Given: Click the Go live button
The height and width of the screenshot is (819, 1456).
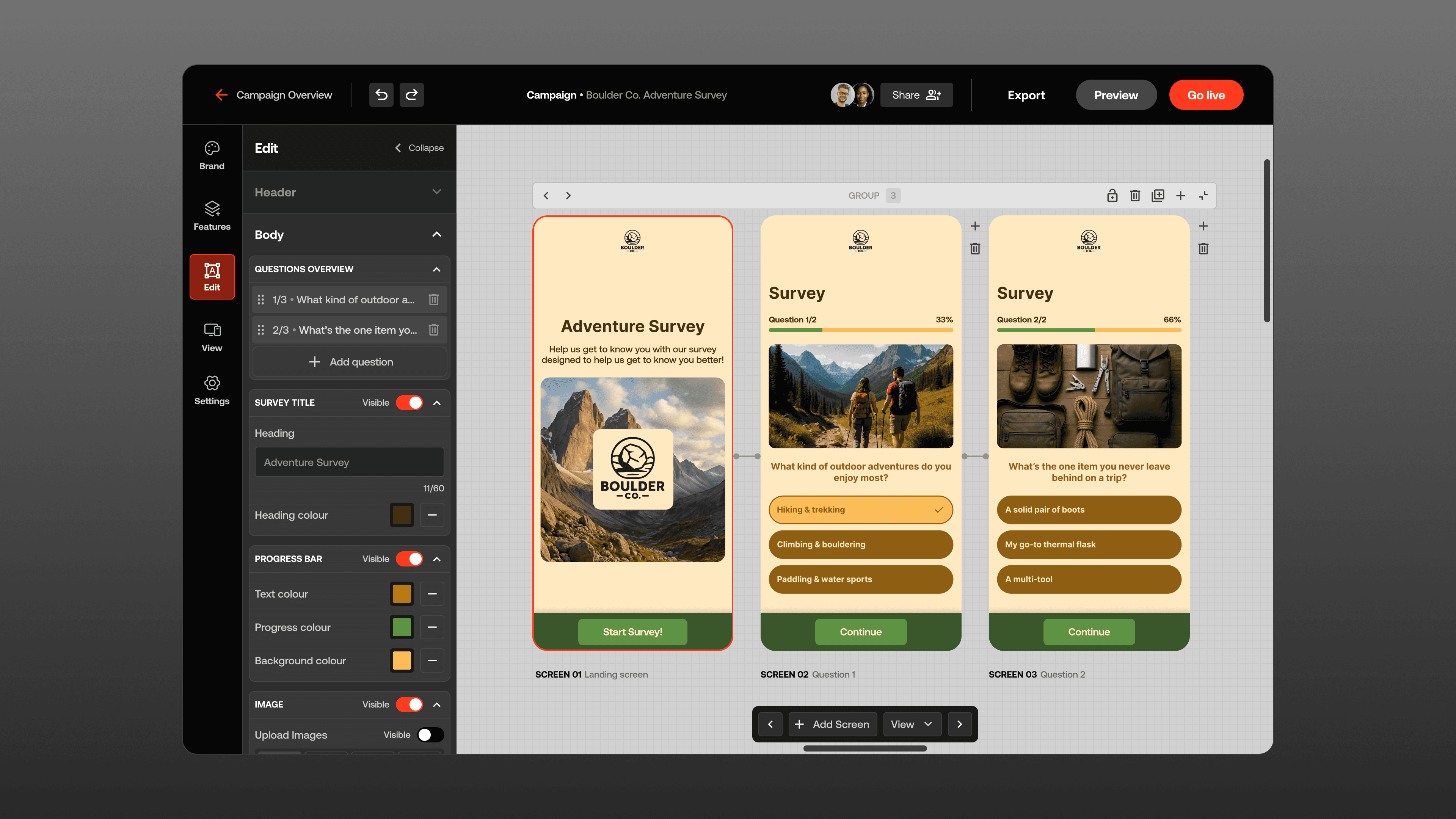Looking at the screenshot, I should [1206, 95].
